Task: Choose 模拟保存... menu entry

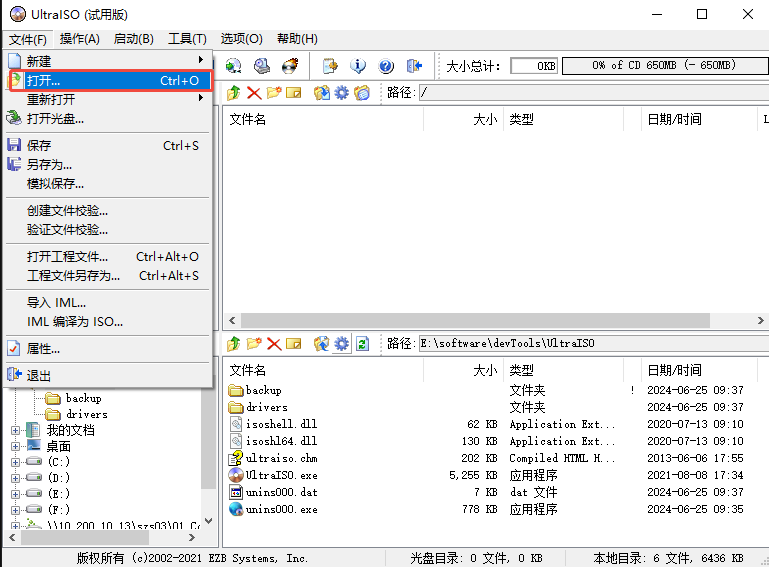Action: (x=108, y=184)
